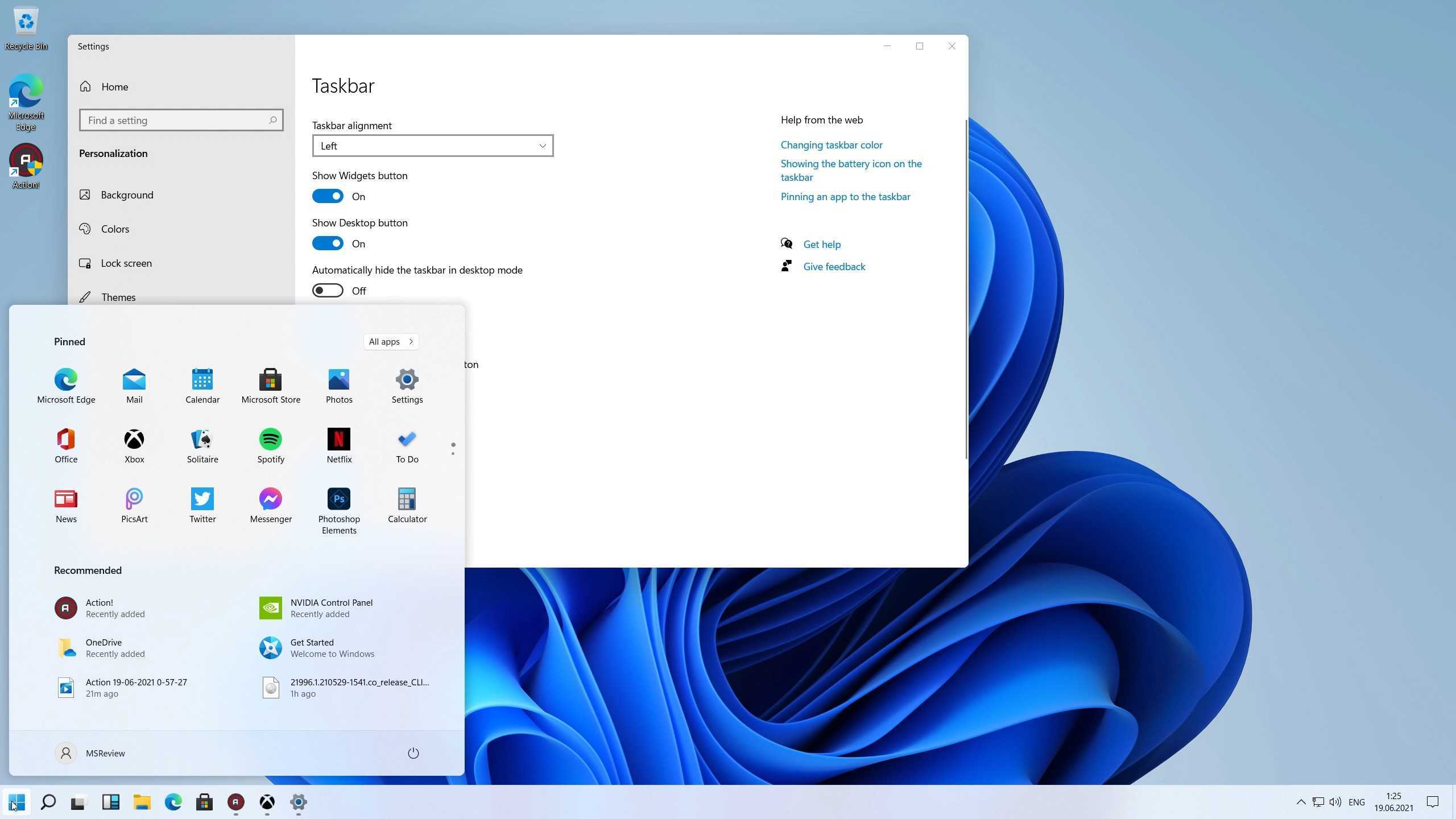Select Themes under Personalization menu

point(118,297)
